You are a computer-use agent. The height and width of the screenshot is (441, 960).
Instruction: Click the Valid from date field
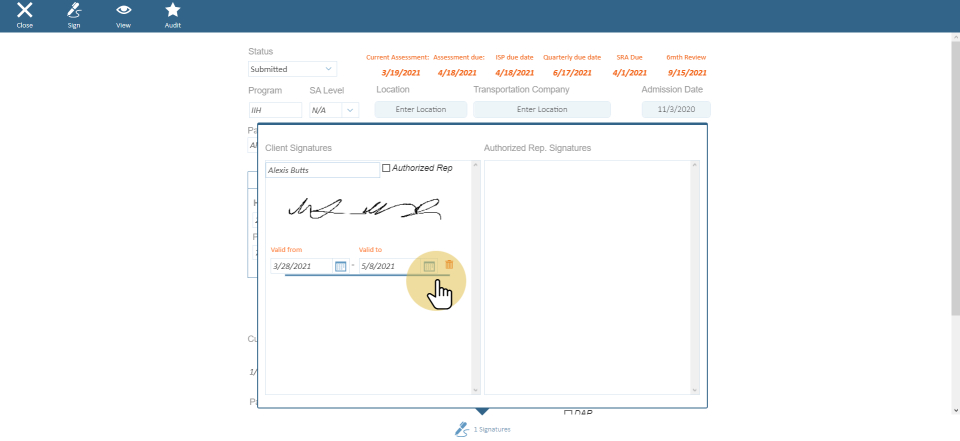[301, 266]
